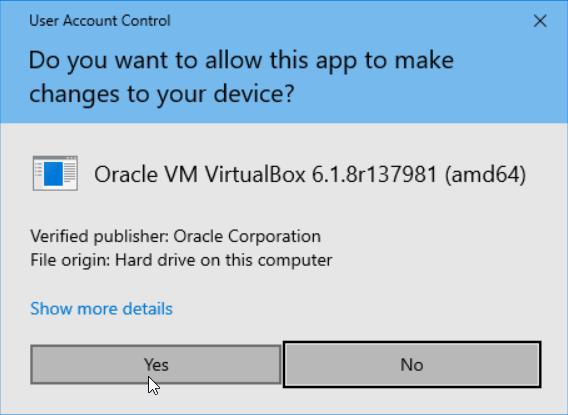The image size is (568, 415).
Task: Select Hard drive on this computer text
Action: tap(224, 260)
